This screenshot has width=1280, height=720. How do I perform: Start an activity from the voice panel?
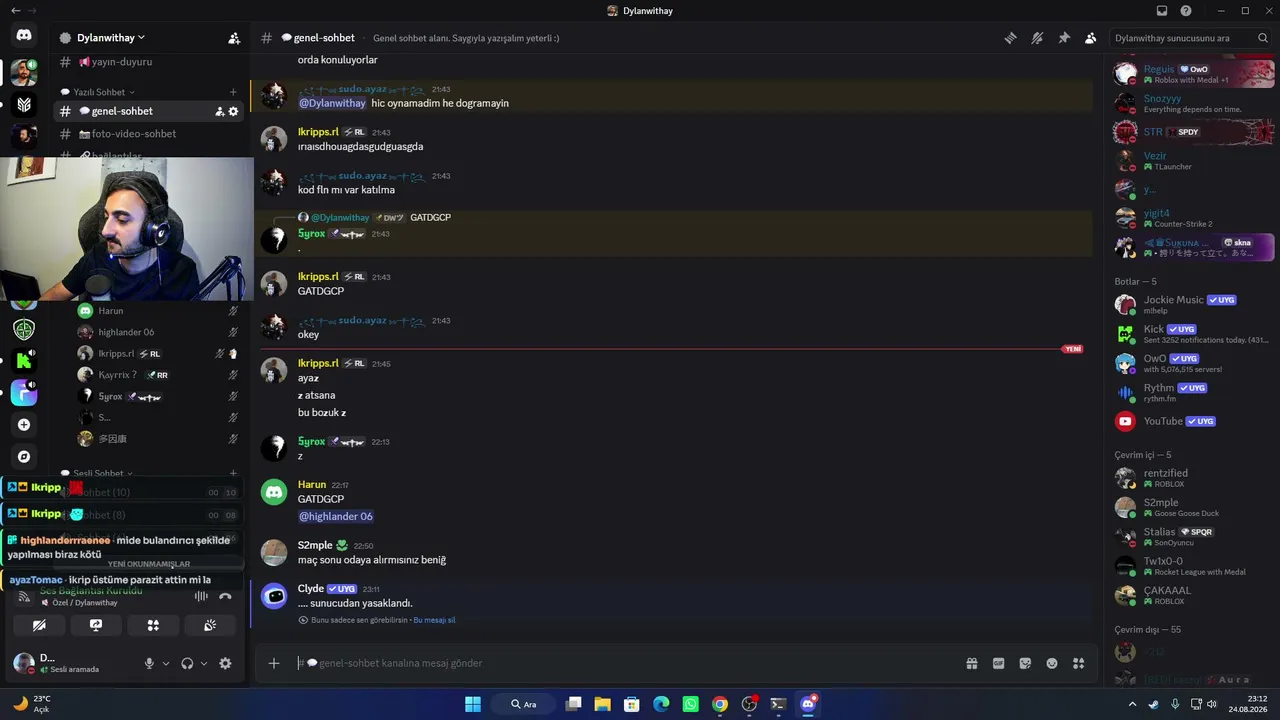[x=153, y=625]
